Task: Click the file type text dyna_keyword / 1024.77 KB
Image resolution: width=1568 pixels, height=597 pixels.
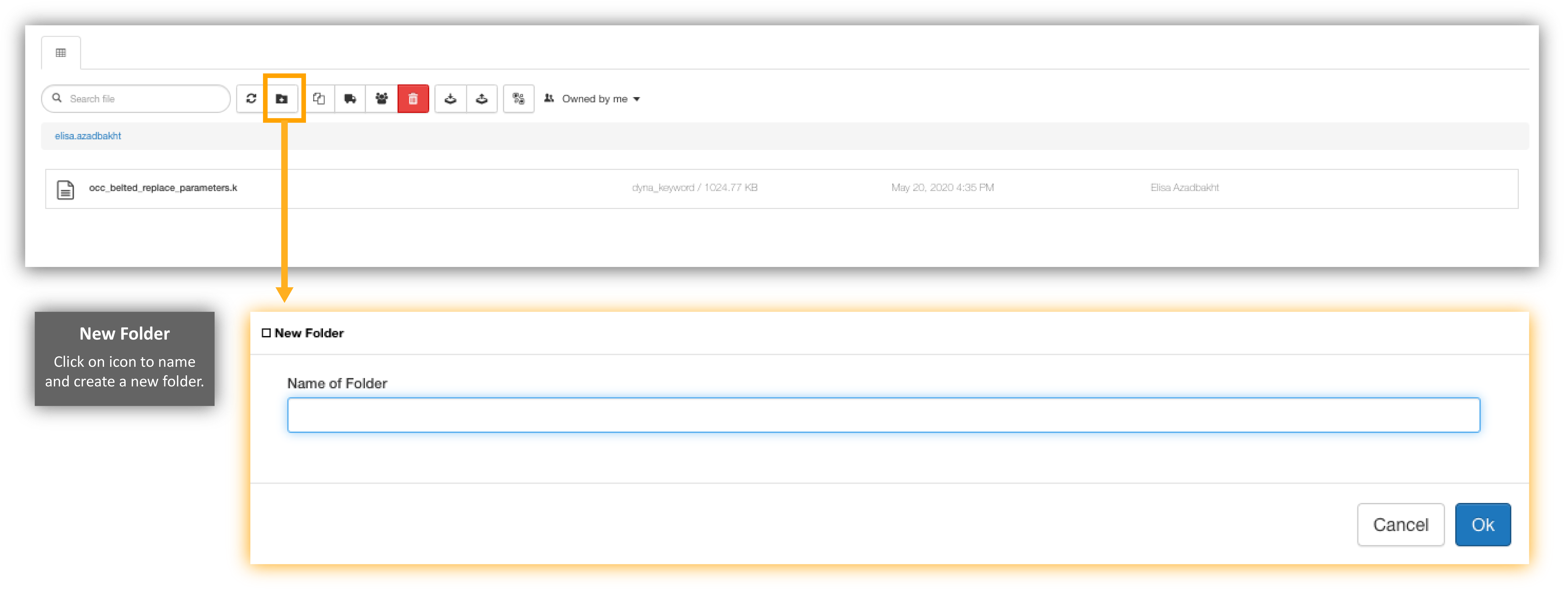Action: click(695, 188)
